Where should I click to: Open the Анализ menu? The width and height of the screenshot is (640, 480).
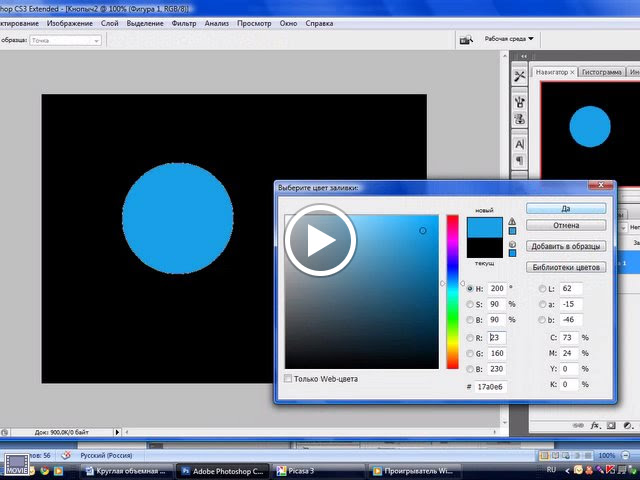pyautogui.click(x=217, y=24)
